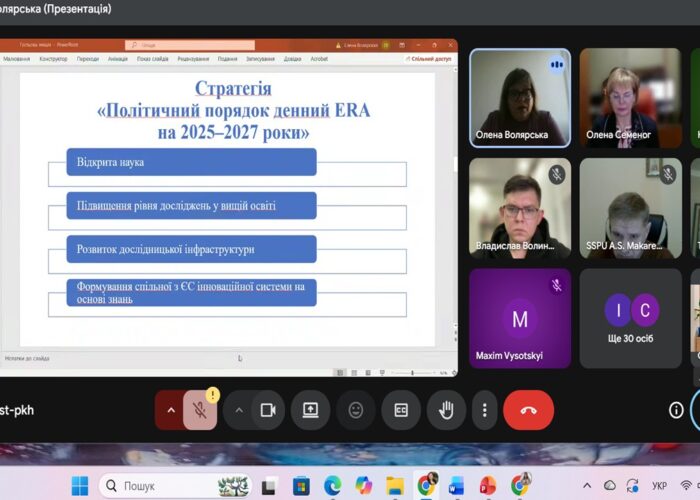The image size is (700, 500).
Task: Click the red leave call button
Action: coord(528,410)
